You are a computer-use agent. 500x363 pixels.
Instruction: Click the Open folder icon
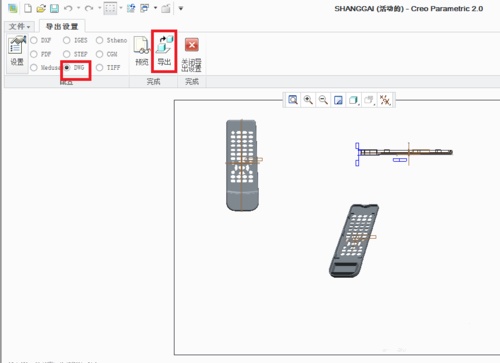41,9
